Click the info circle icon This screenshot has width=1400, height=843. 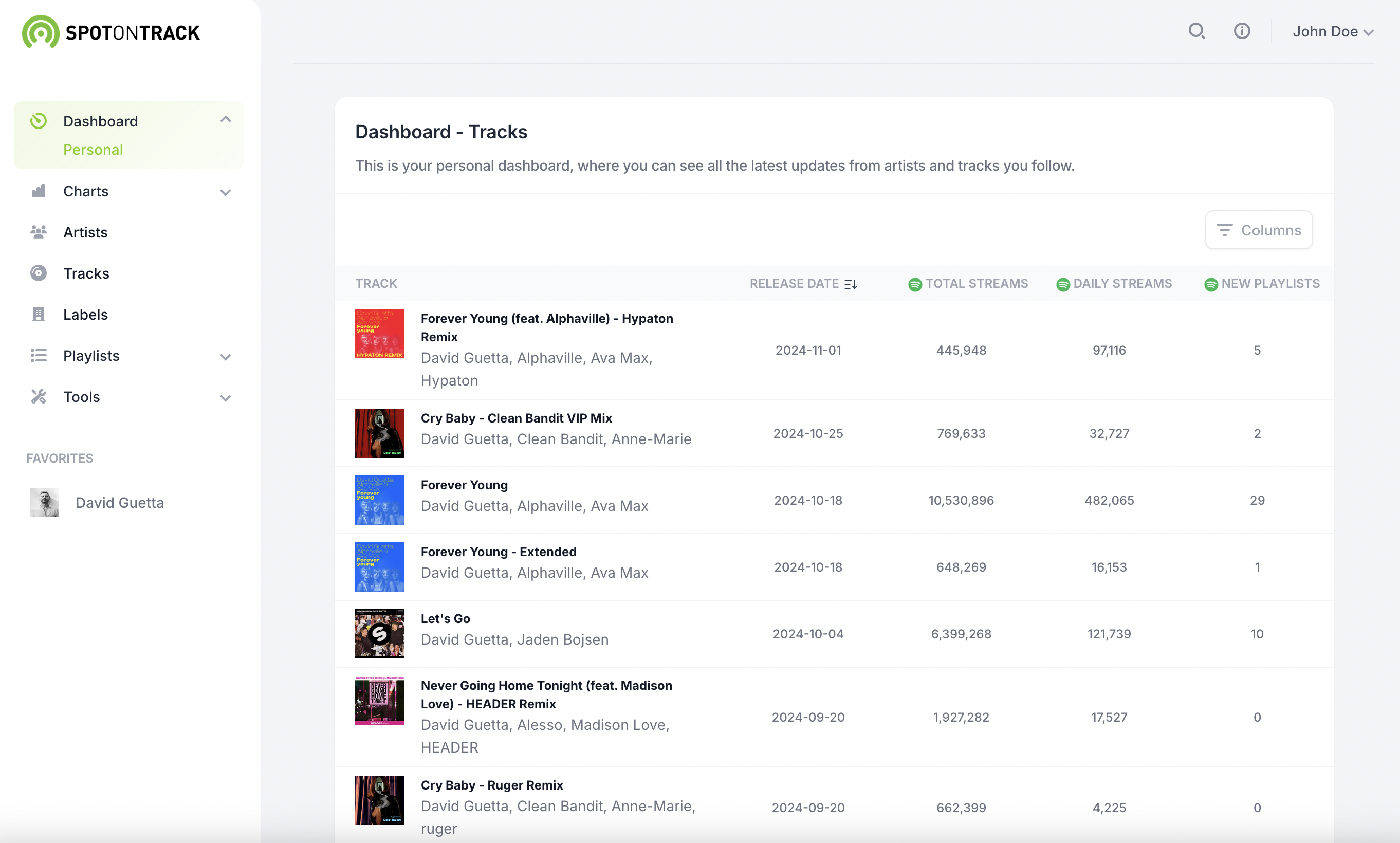pos(1242,31)
